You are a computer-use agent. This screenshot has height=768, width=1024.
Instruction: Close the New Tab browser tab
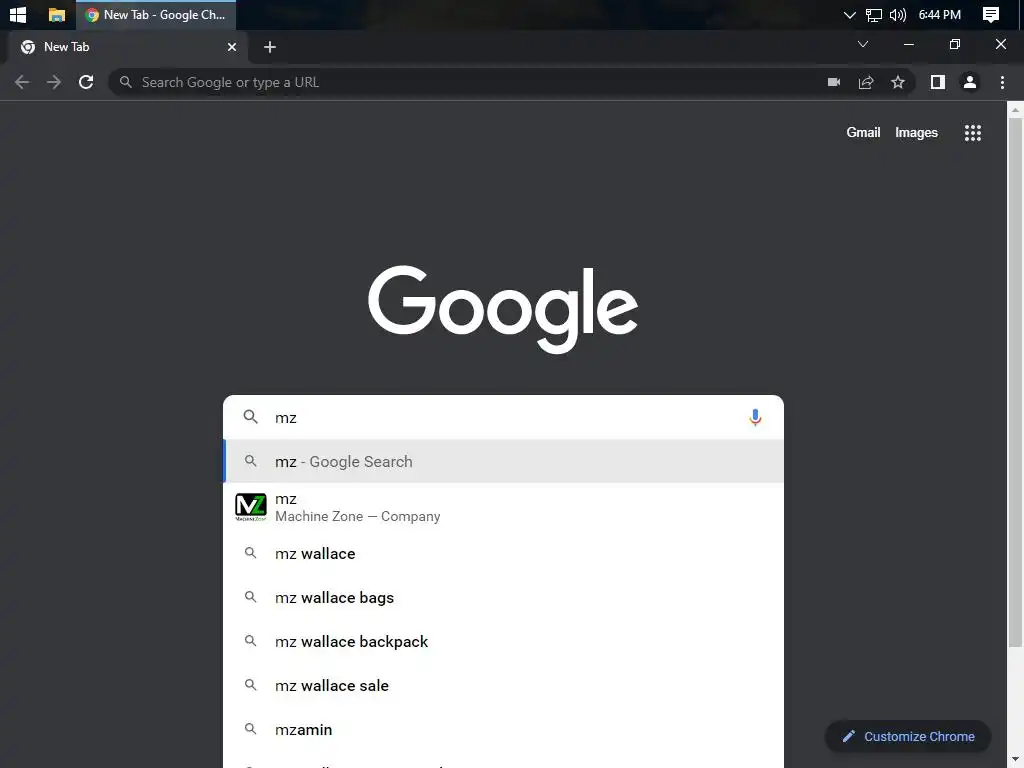[232, 47]
